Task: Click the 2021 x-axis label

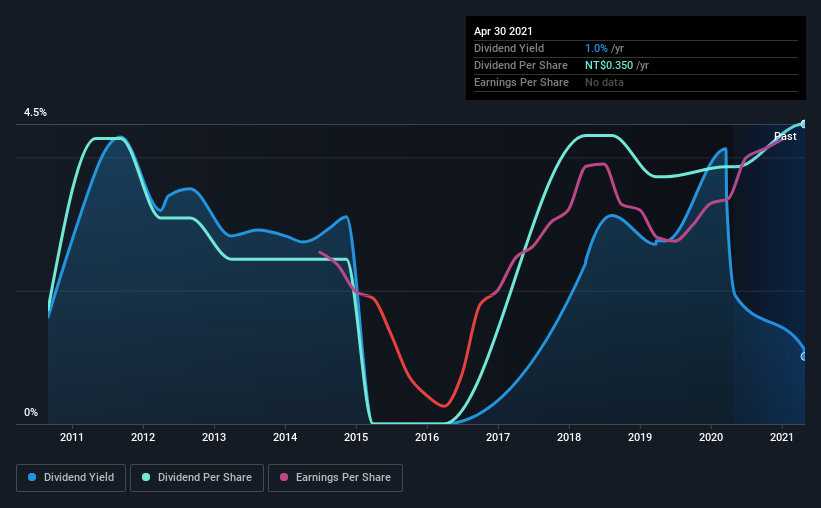Action: point(782,437)
